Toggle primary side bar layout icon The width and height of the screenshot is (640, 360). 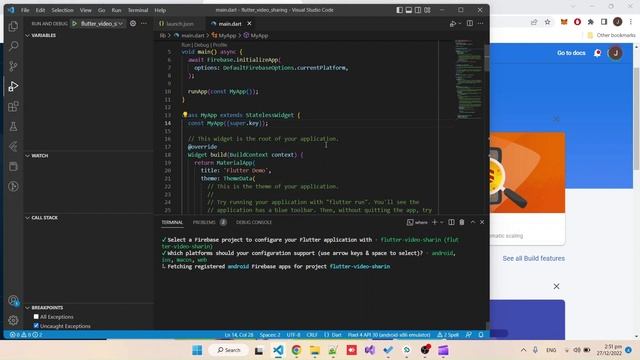[400, 10]
